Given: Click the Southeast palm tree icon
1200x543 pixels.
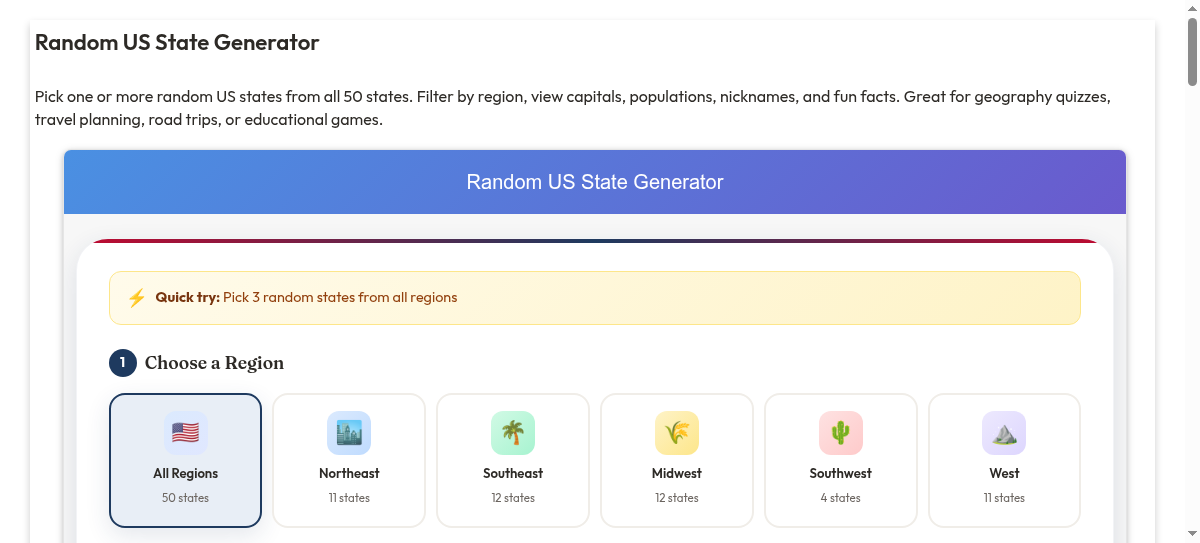Looking at the screenshot, I should click(513, 433).
